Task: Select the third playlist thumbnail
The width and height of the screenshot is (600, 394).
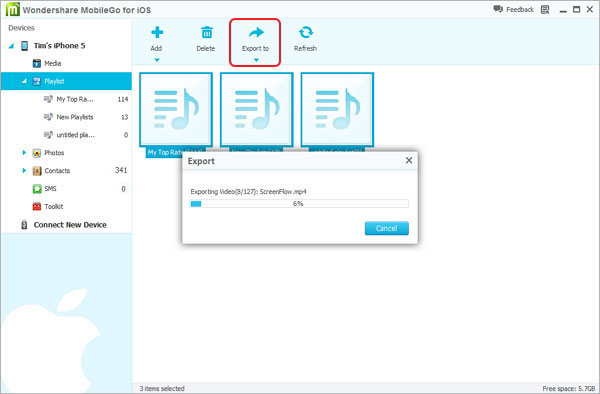Action: click(x=337, y=110)
